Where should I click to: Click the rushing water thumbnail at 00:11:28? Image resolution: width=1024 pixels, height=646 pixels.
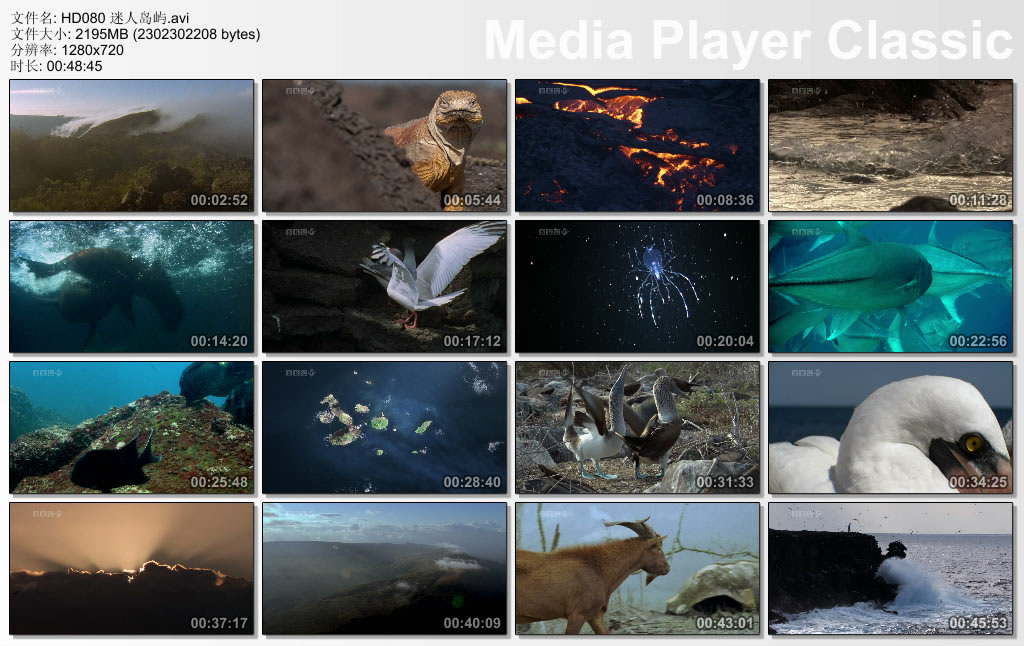point(890,146)
